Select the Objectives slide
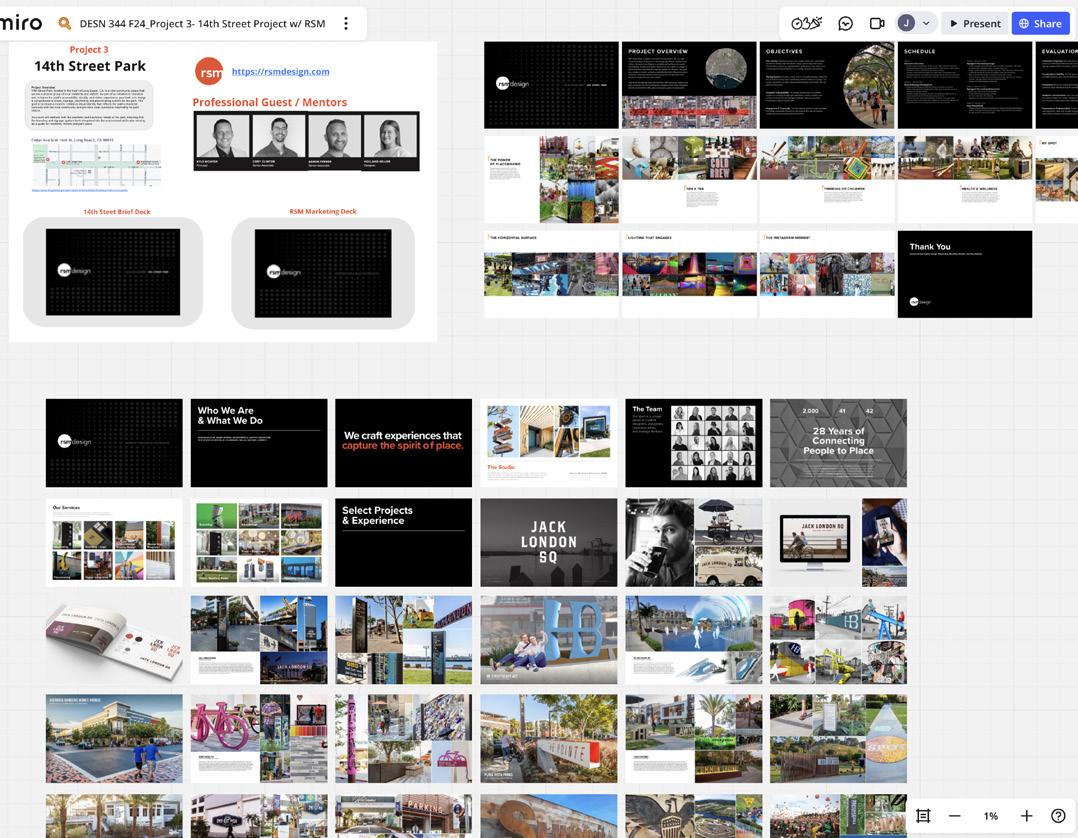The image size is (1078, 838). [x=827, y=85]
